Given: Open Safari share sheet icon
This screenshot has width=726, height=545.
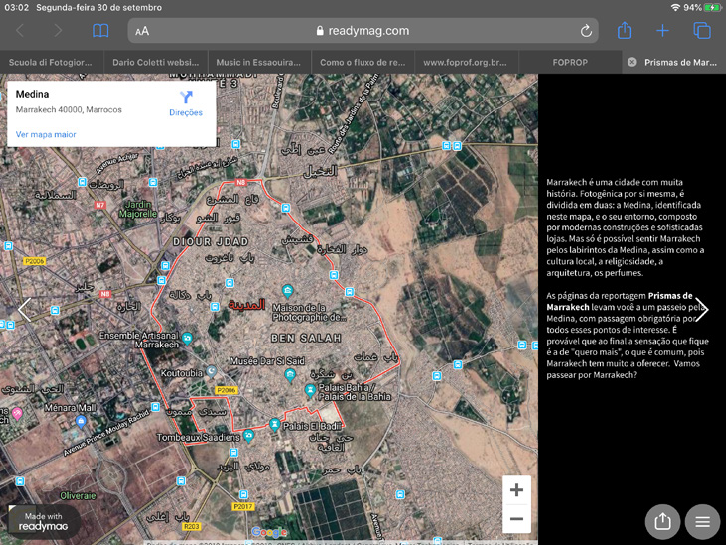Looking at the screenshot, I should pyautogui.click(x=624, y=31).
